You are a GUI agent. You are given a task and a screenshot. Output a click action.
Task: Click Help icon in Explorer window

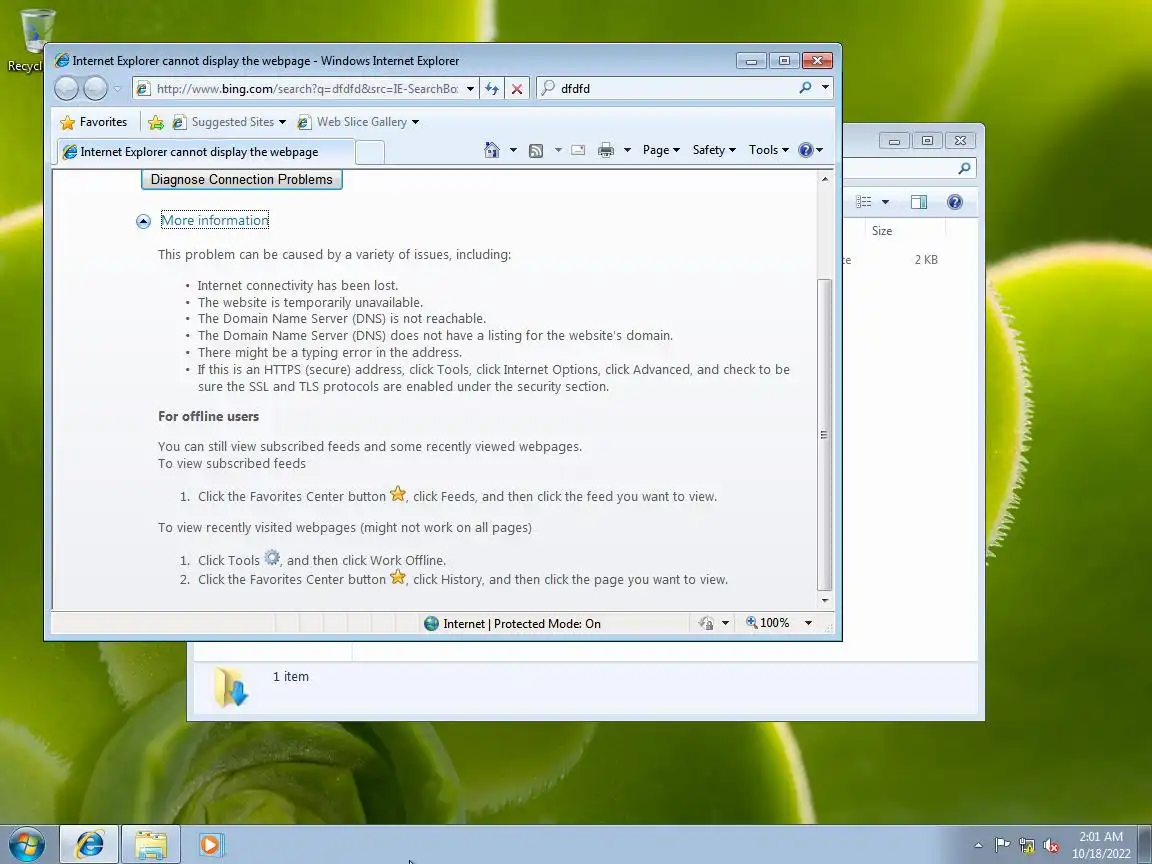(954, 202)
